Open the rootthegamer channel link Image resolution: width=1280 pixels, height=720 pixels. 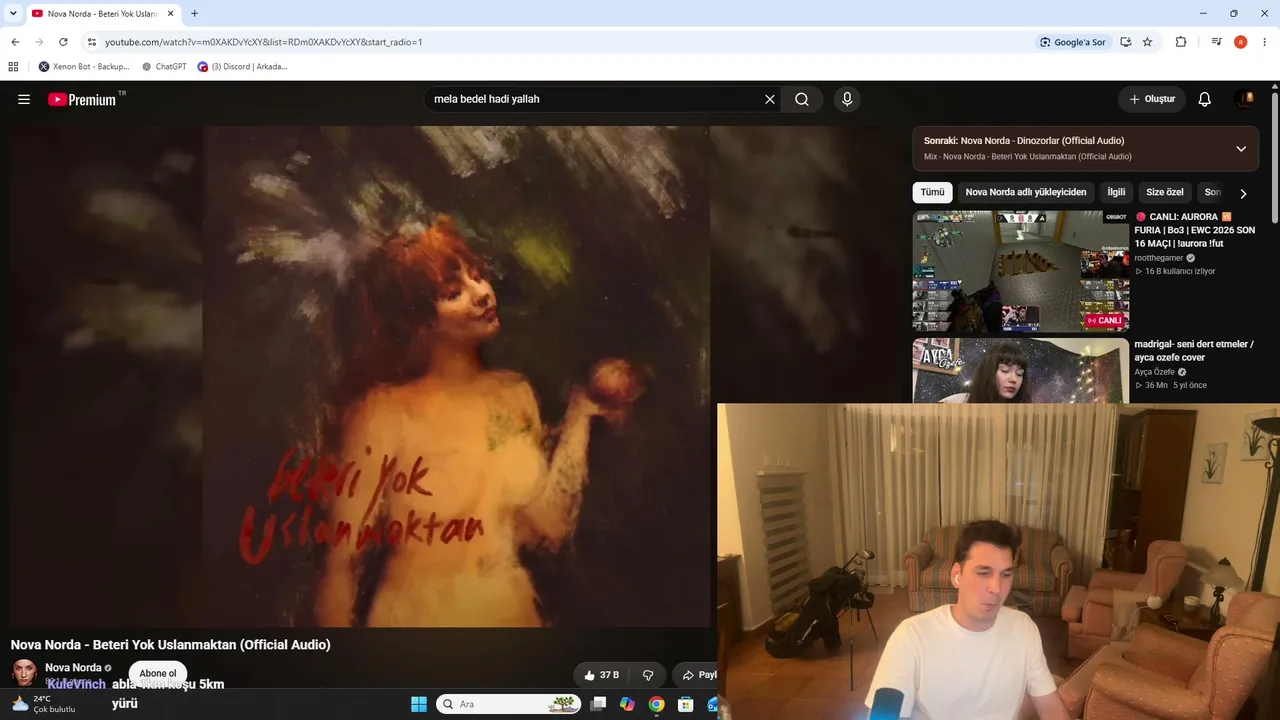pyautogui.click(x=1159, y=257)
